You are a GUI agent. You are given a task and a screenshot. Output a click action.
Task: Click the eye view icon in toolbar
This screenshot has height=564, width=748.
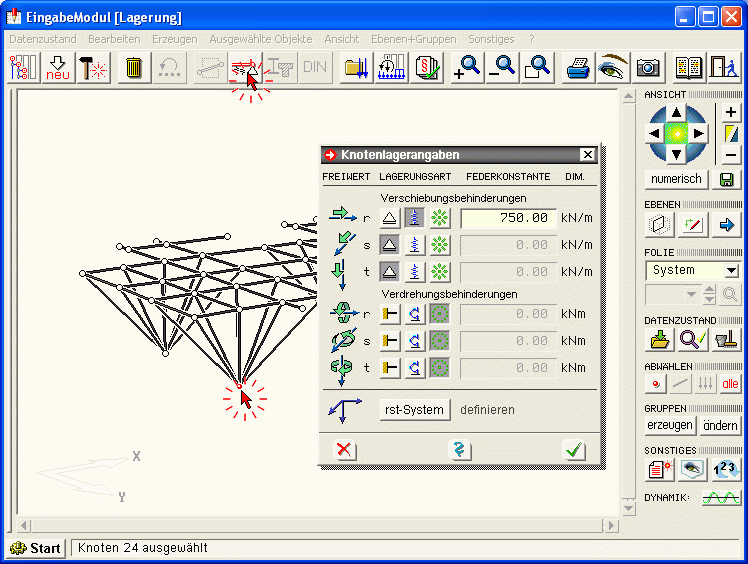612,67
